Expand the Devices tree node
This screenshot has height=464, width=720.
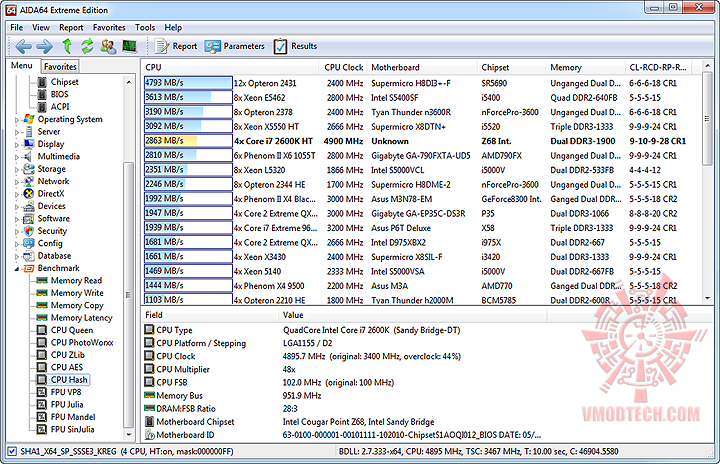17,207
